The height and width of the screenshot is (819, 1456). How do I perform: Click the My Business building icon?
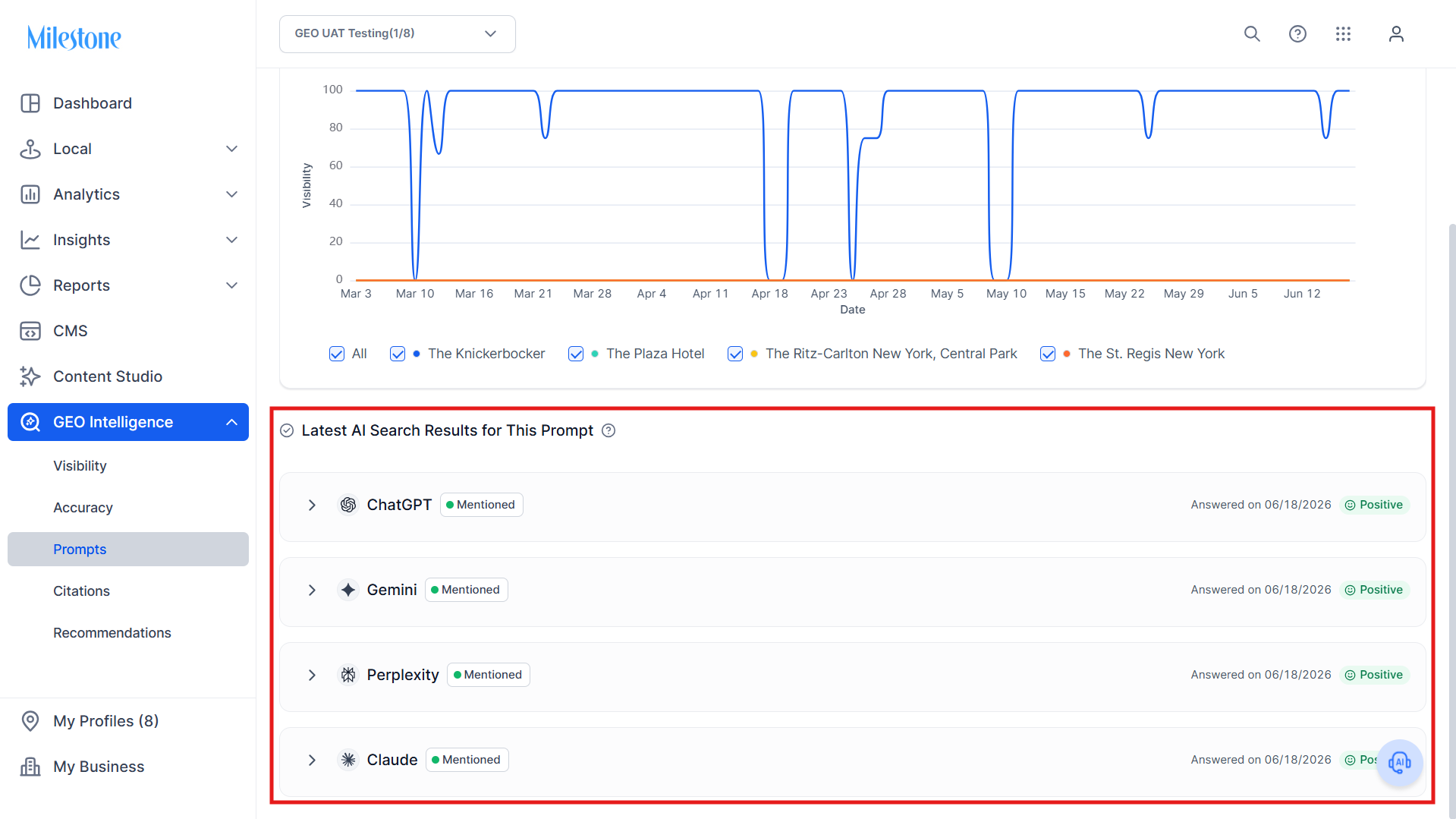pyautogui.click(x=30, y=767)
